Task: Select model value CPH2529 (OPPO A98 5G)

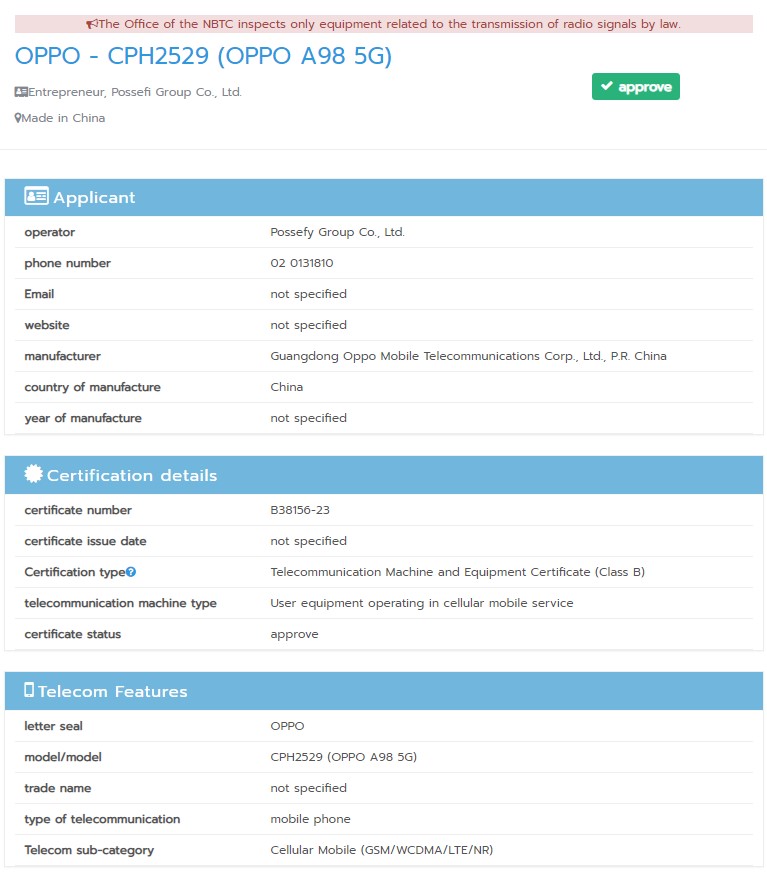Action: tap(344, 757)
